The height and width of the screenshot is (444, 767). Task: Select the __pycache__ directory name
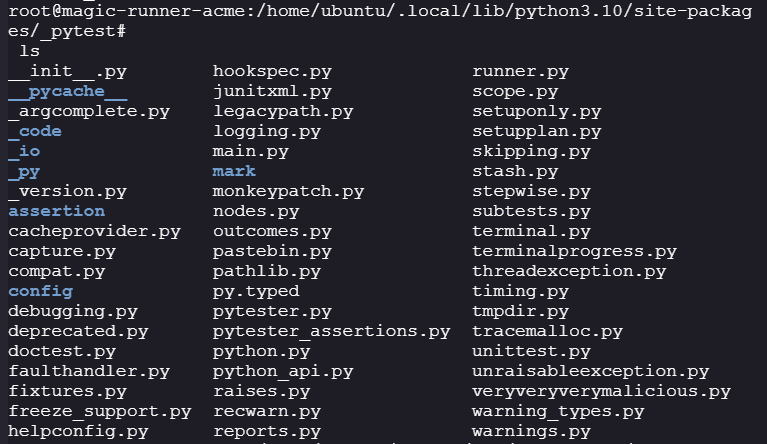pos(67,91)
